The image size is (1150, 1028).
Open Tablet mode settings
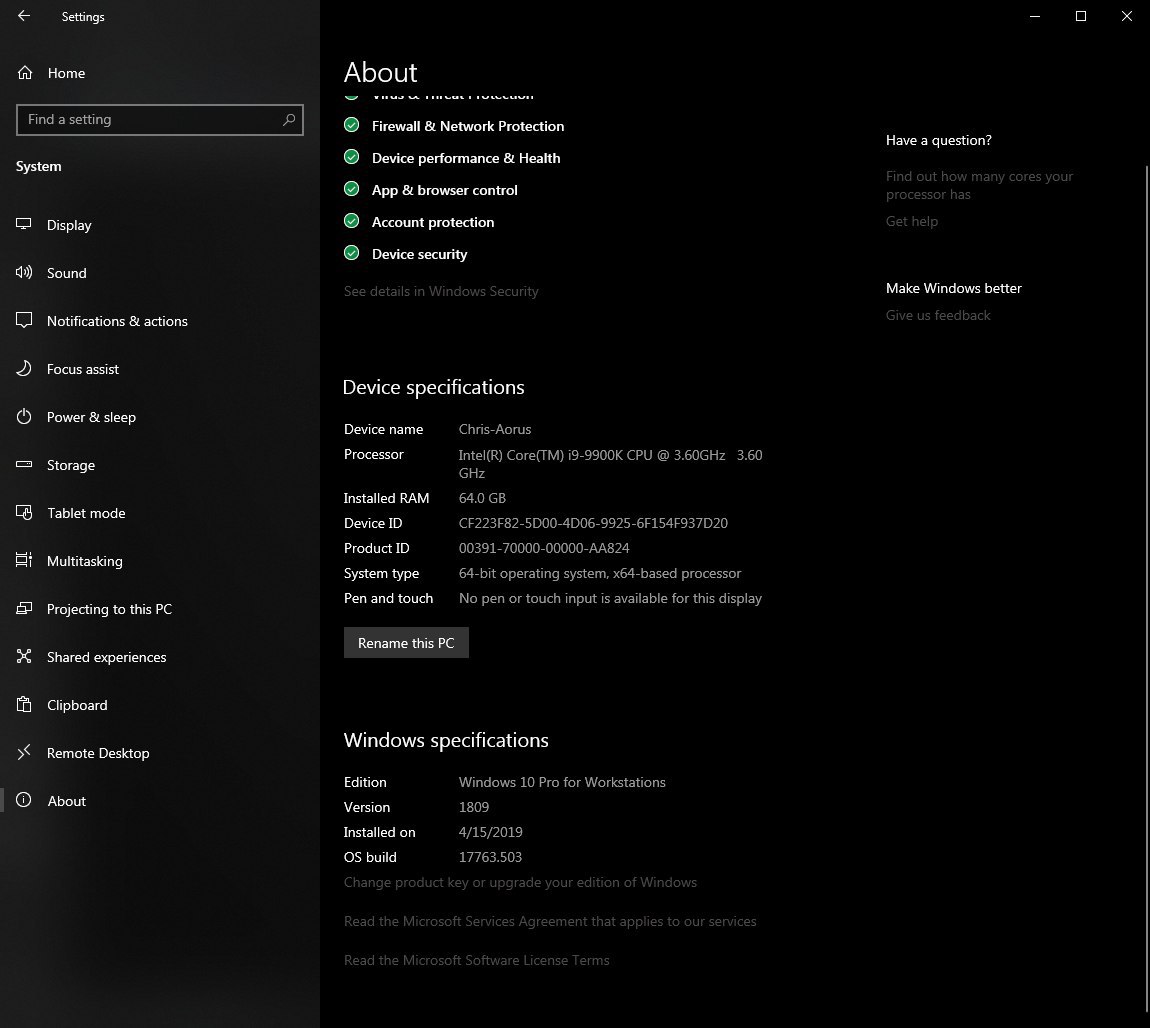click(x=160, y=513)
